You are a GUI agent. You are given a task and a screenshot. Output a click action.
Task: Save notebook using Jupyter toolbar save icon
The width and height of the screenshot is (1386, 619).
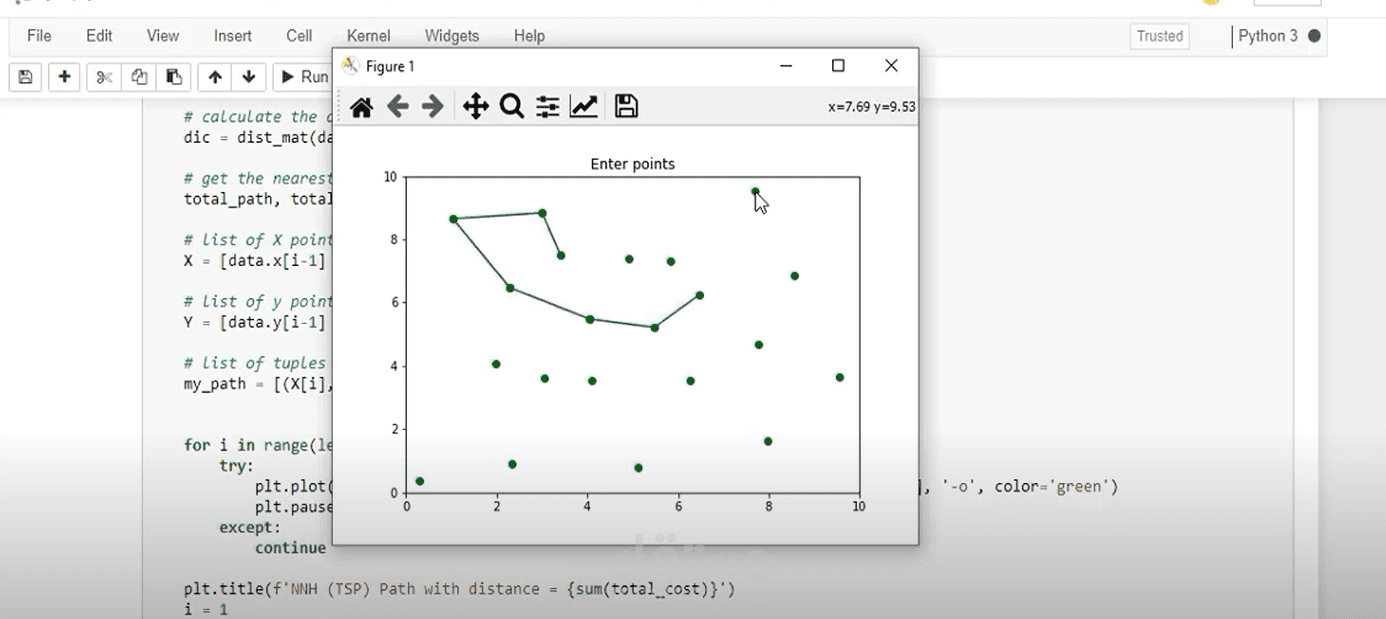(26, 77)
